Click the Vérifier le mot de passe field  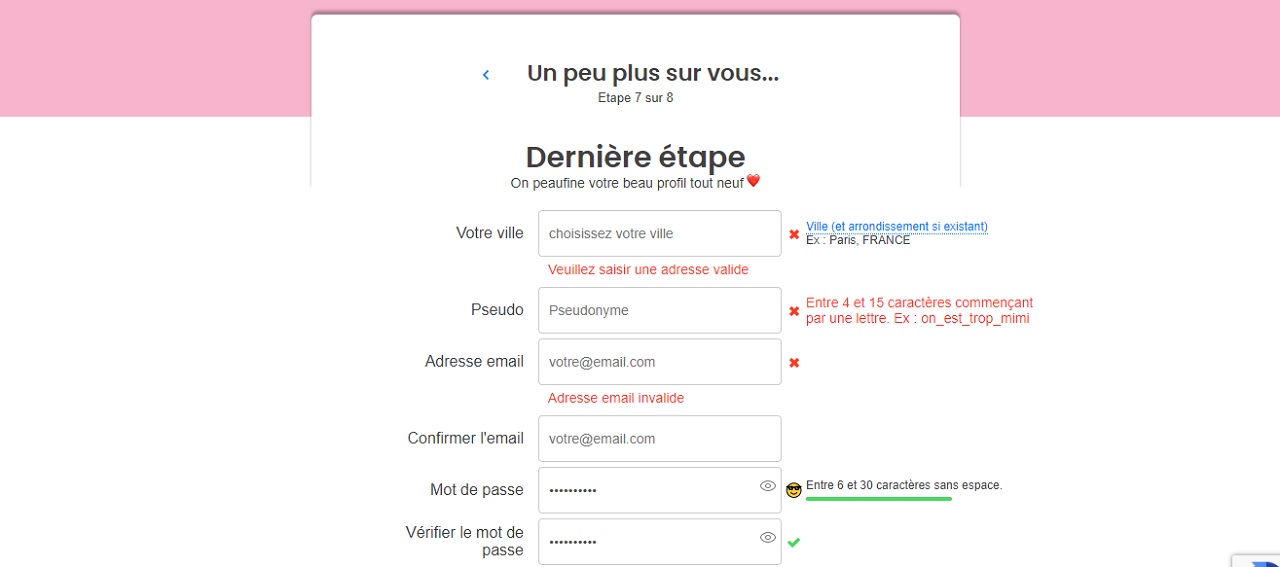pos(660,542)
